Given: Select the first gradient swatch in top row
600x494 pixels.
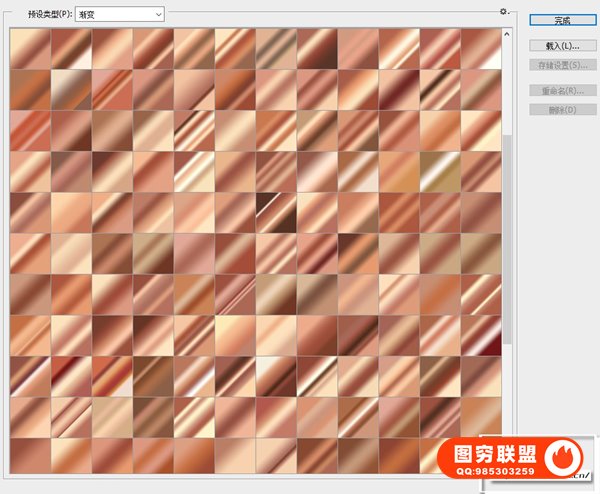Looking at the screenshot, I should pyautogui.click(x=30, y=48).
